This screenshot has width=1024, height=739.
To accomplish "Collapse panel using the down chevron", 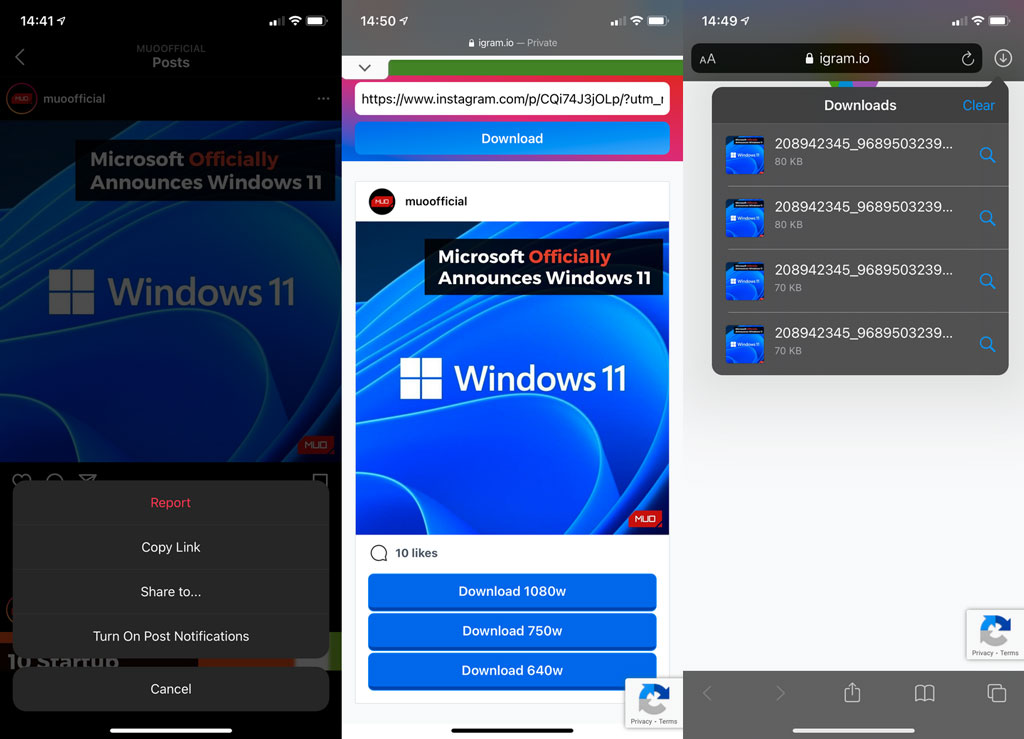I will coord(365,68).
